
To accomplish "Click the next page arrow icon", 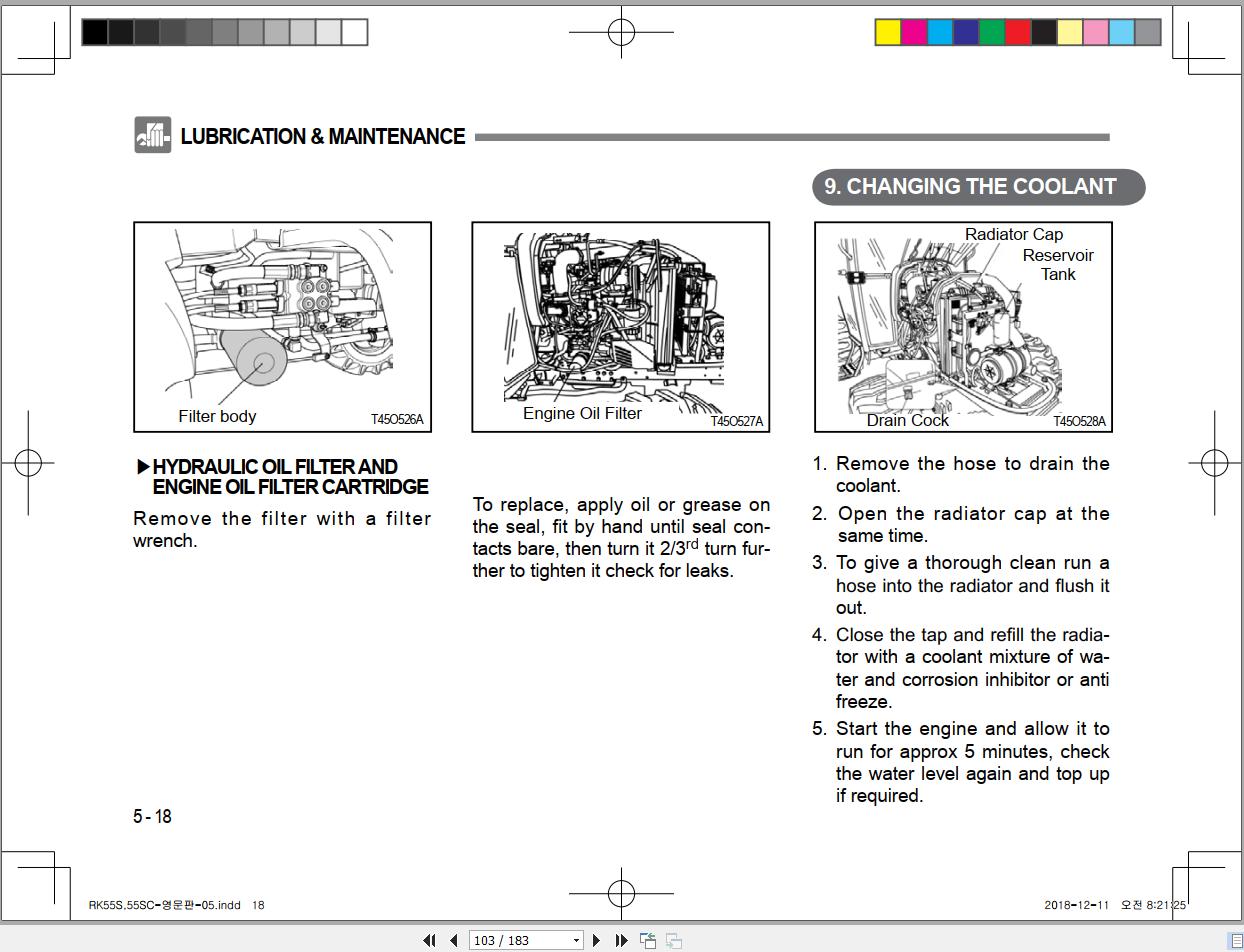I will pos(597,940).
